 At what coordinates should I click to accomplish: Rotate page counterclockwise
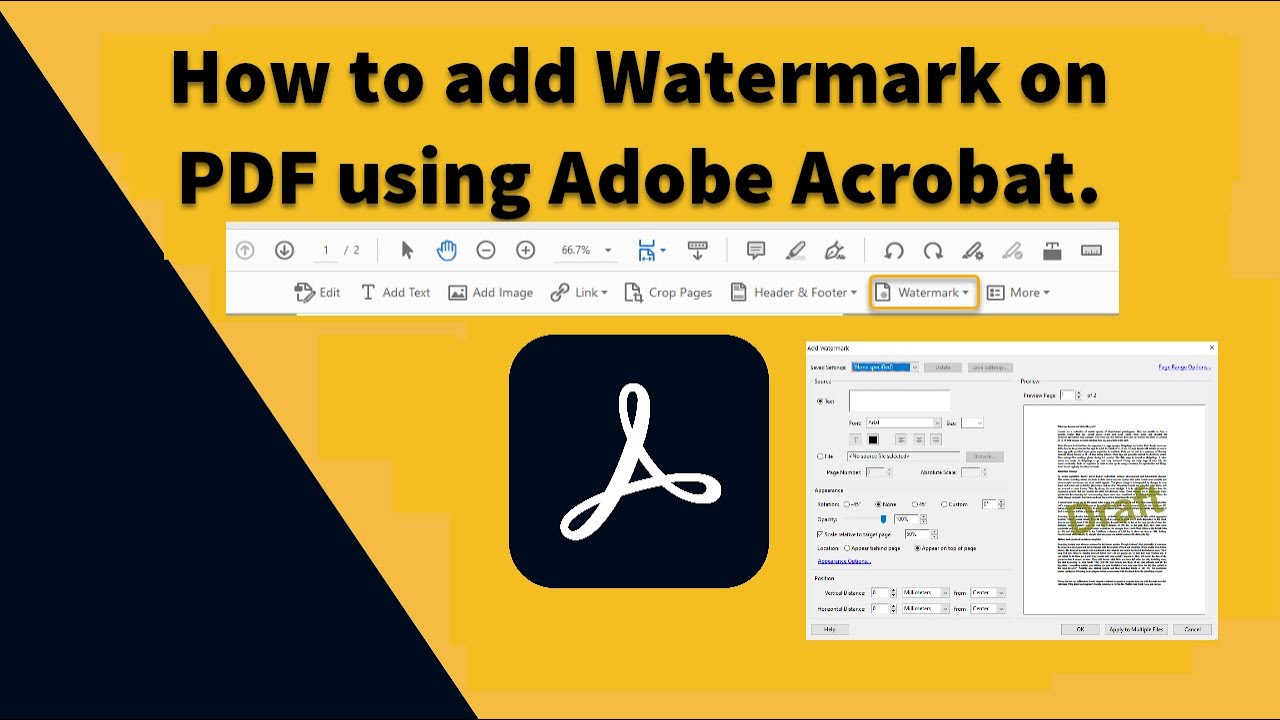(x=894, y=250)
